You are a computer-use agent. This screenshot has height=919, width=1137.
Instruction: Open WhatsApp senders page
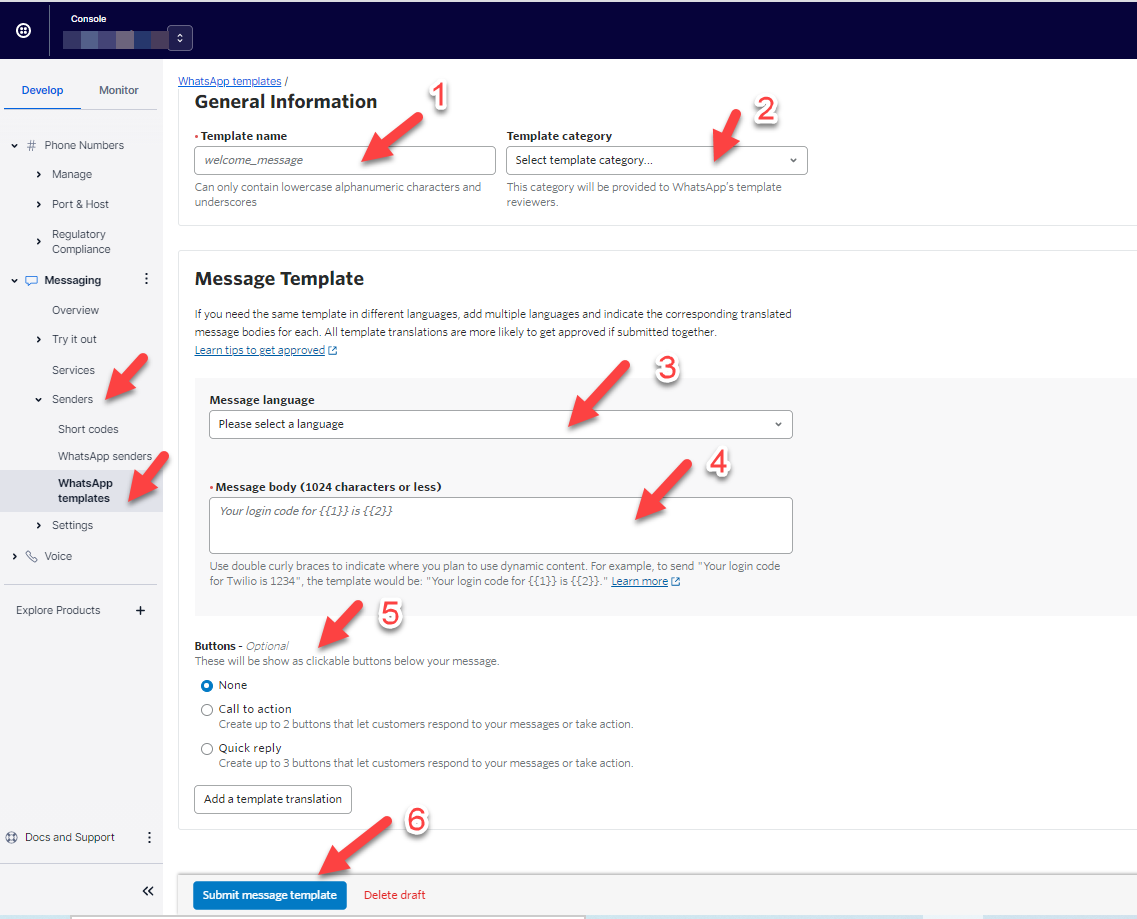[105, 456]
